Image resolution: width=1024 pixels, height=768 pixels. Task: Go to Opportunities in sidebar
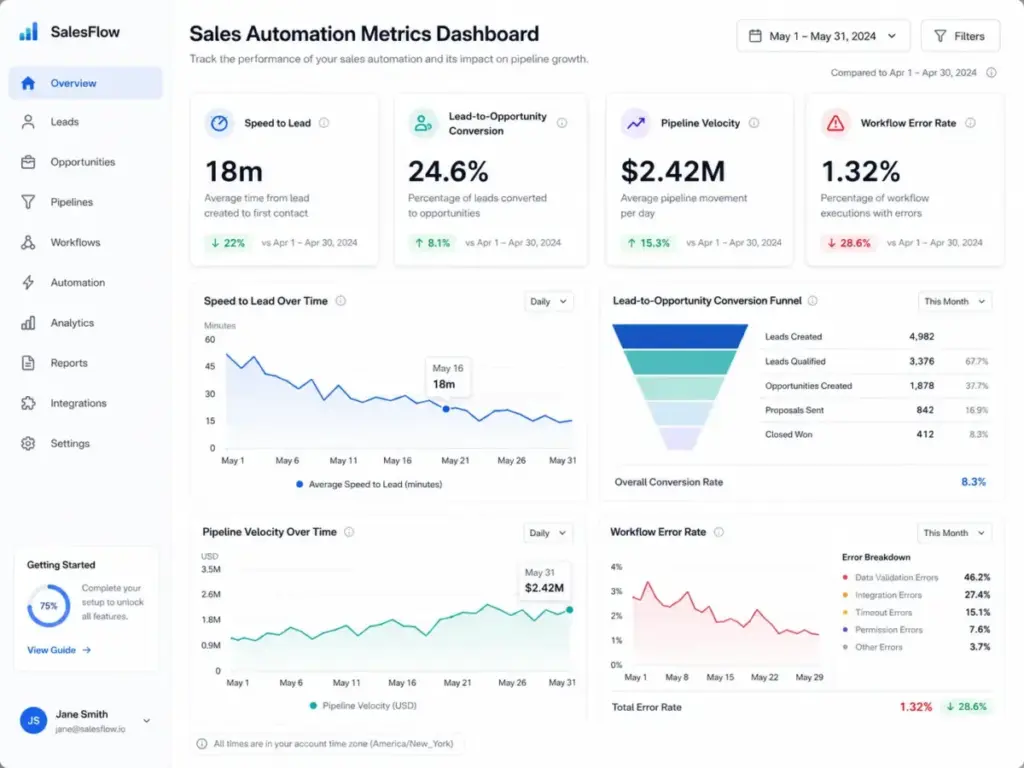coord(86,162)
